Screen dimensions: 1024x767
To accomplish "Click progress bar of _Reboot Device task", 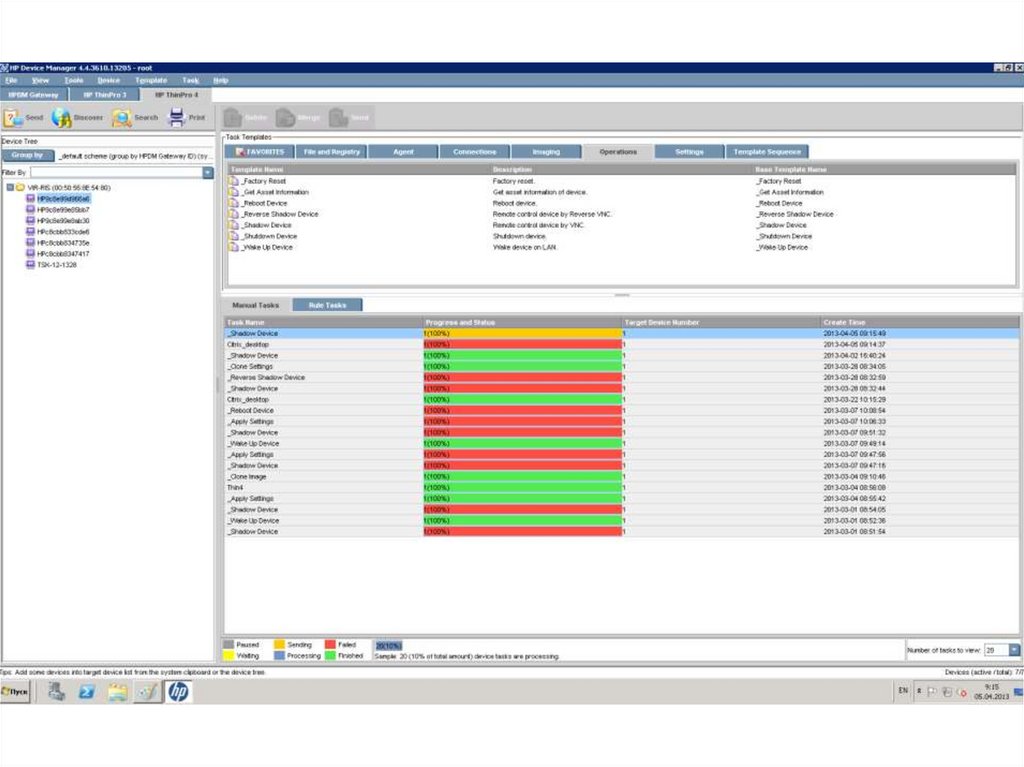I will click(522, 410).
